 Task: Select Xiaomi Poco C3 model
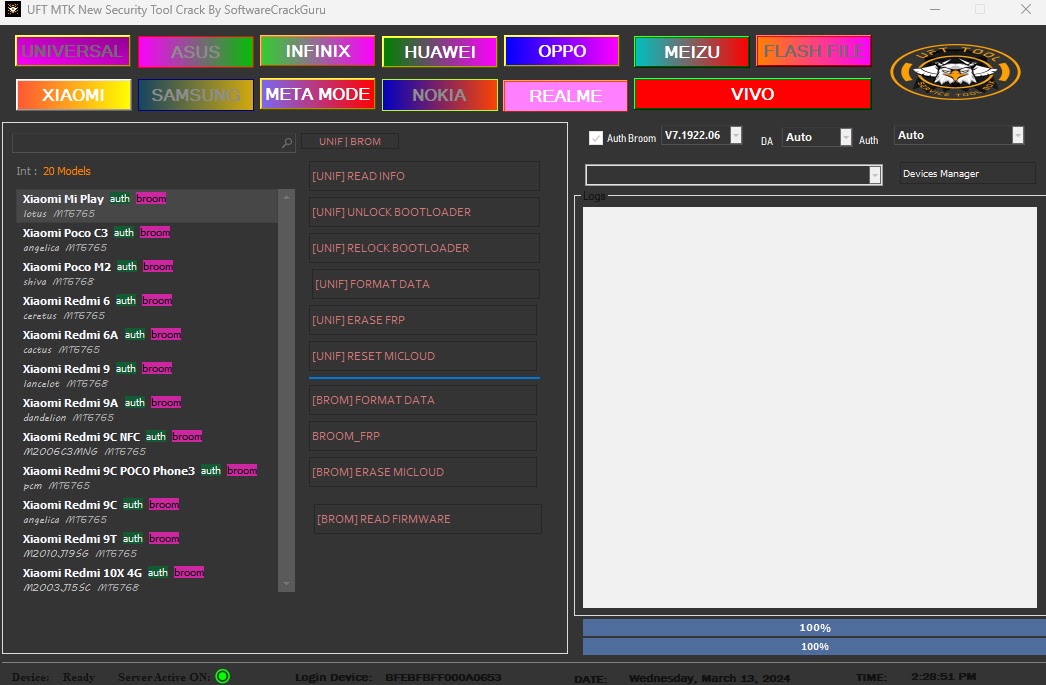[147, 239]
